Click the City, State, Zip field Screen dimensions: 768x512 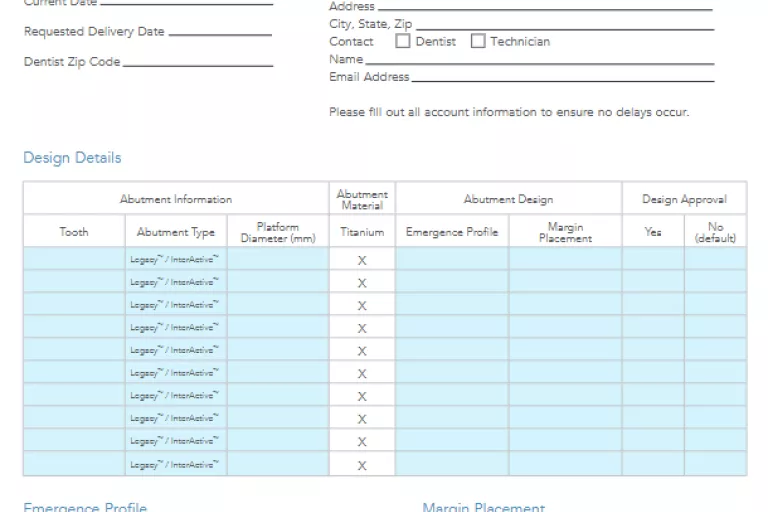coord(565,24)
